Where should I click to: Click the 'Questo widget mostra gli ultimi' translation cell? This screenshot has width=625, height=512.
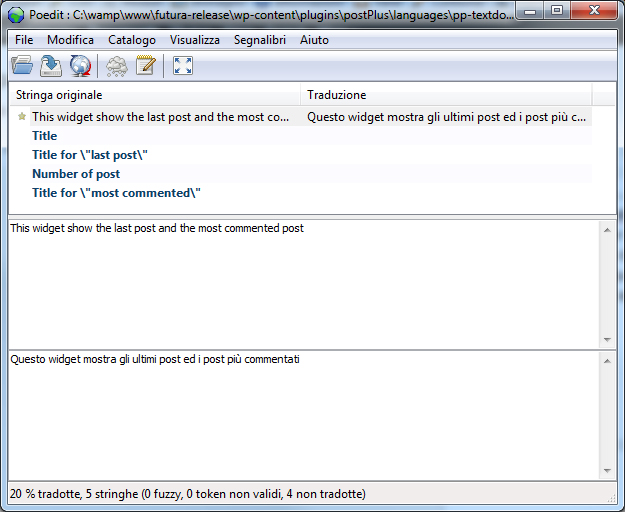[446, 117]
